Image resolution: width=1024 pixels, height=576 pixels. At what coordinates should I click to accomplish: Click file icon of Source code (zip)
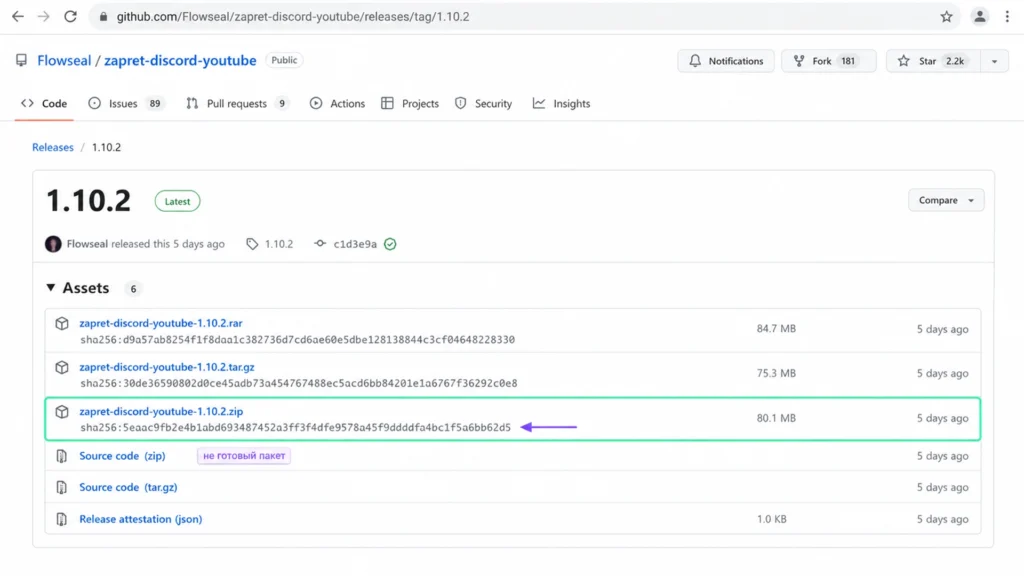tap(61, 456)
